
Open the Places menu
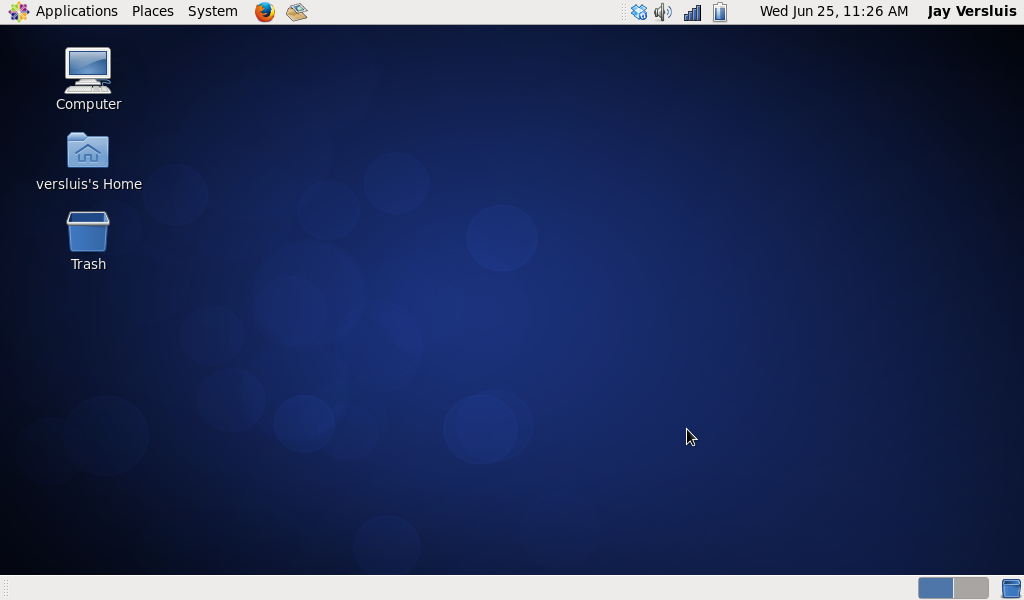(x=153, y=11)
